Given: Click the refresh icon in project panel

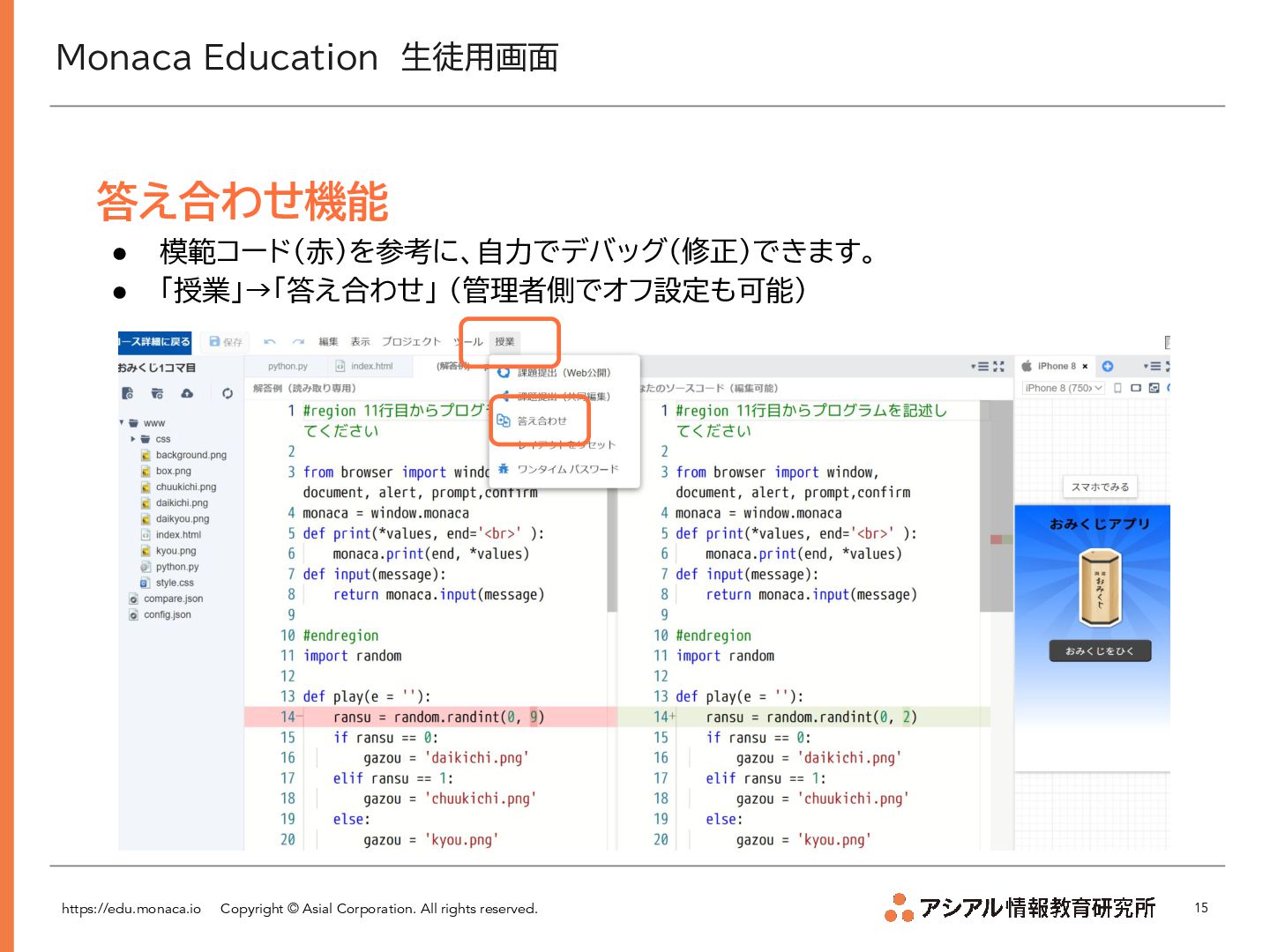Looking at the screenshot, I should (228, 393).
